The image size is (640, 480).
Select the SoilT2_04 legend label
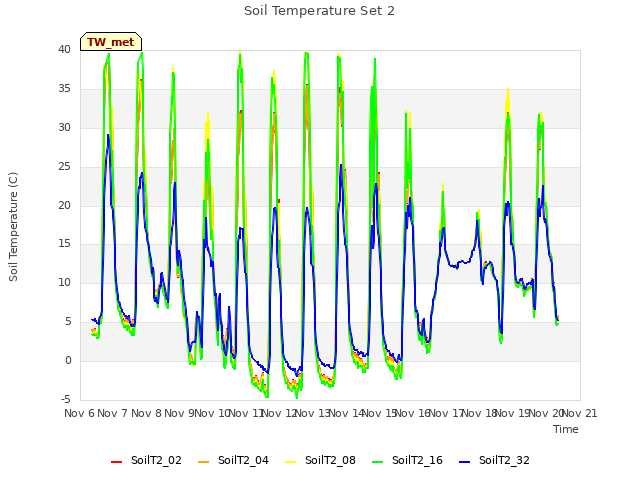[x=243, y=460]
